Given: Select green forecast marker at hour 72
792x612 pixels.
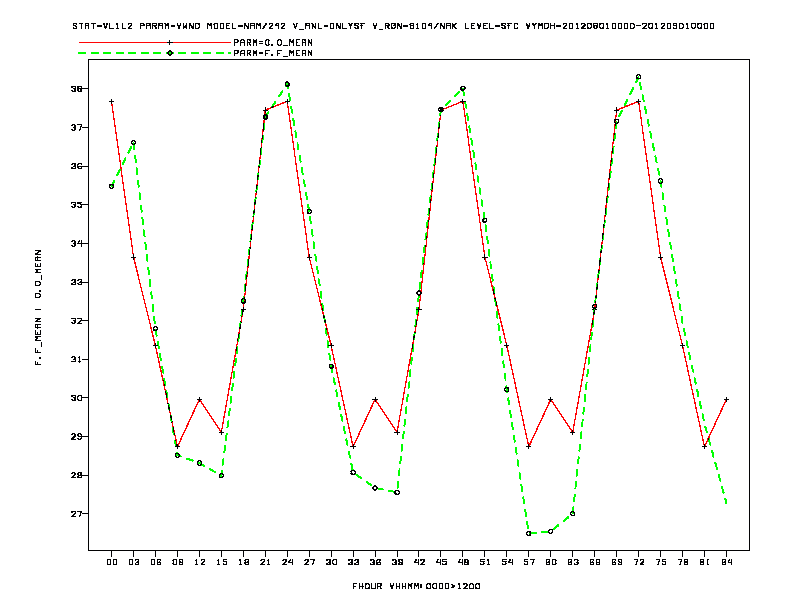Looking at the screenshot, I should coord(638,77).
